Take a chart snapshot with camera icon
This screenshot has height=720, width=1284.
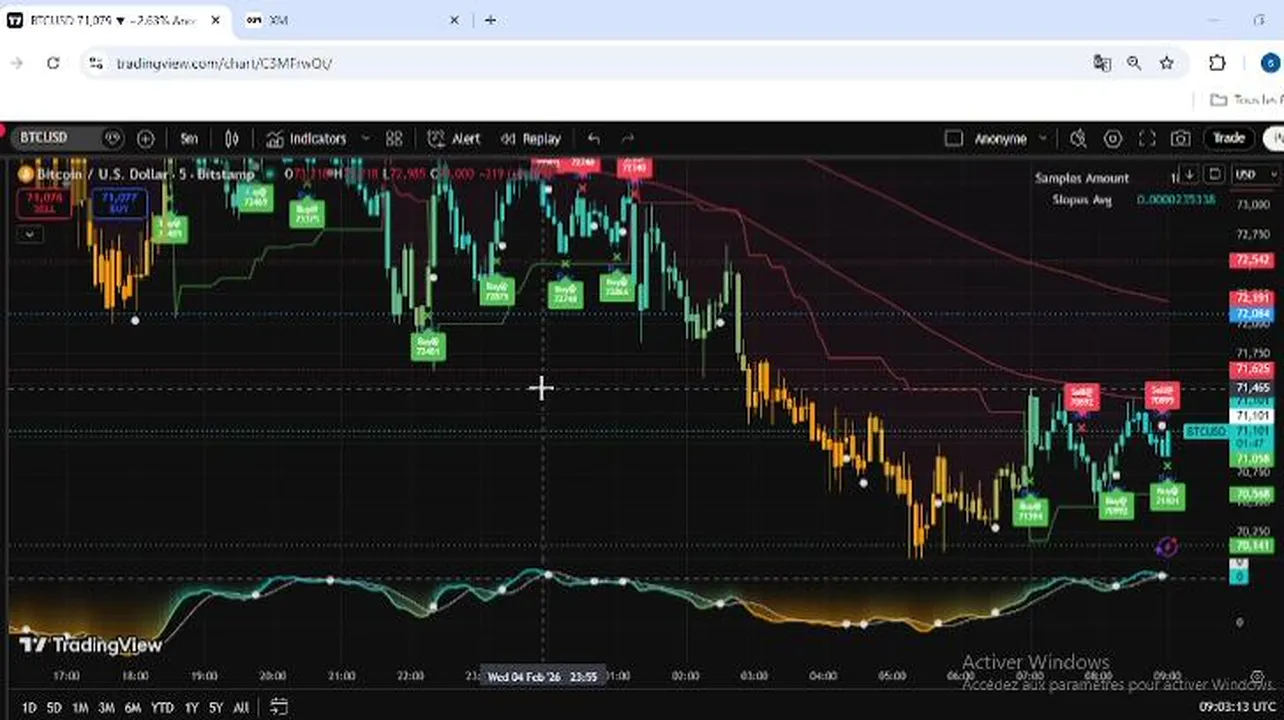point(1181,139)
